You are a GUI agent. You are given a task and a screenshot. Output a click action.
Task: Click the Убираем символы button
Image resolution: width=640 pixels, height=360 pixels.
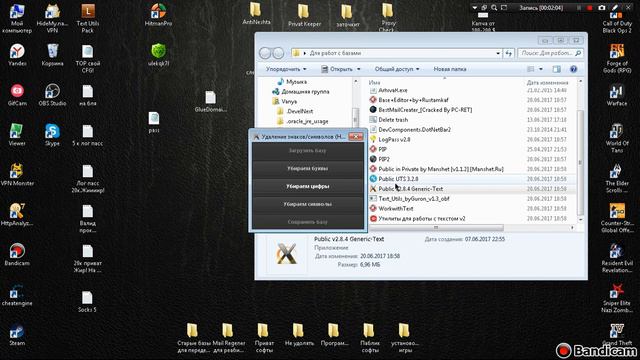coord(307,204)
